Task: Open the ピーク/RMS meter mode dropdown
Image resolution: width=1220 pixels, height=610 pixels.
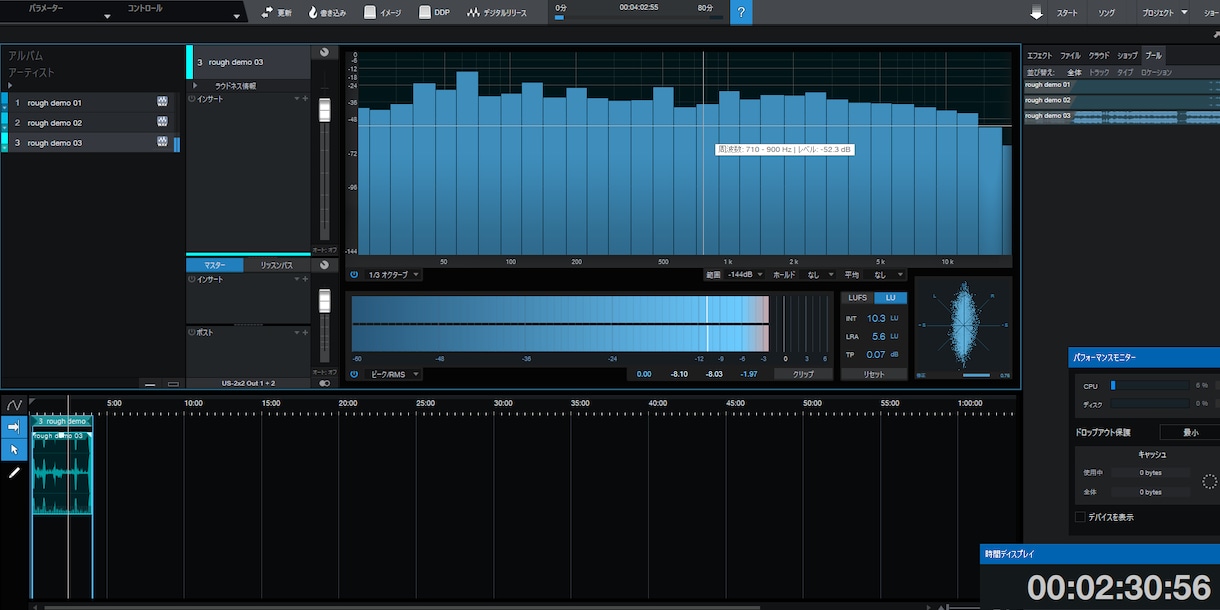Action: (394, 374)
